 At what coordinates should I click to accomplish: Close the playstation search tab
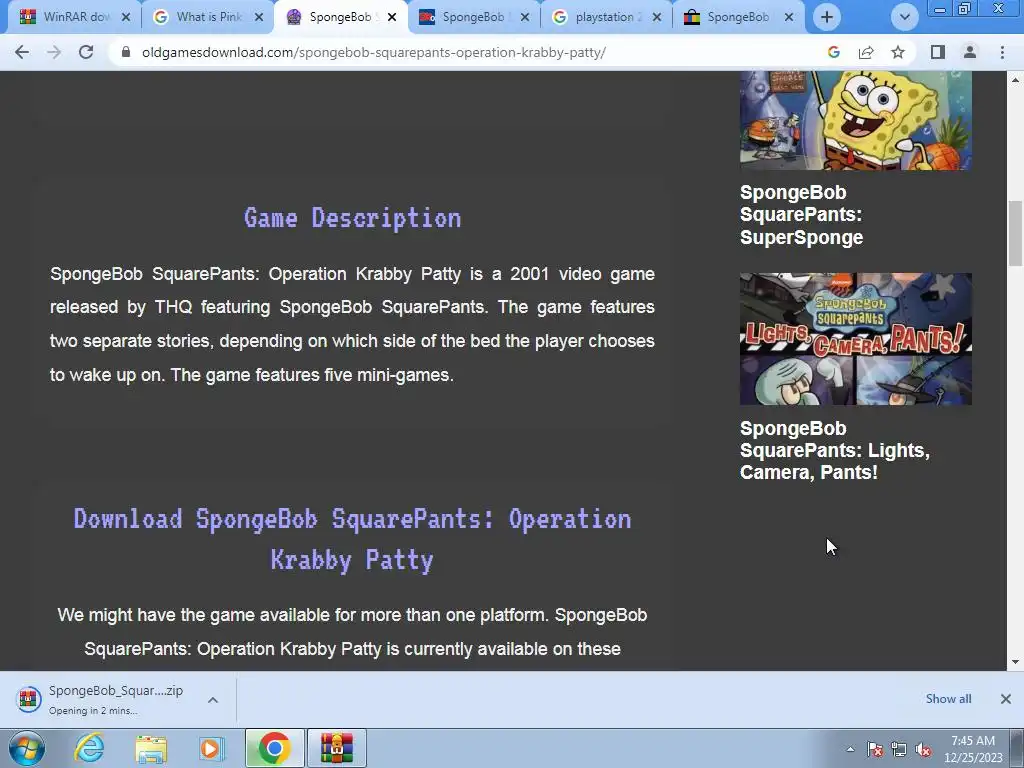pyautogui.click(x=657, y=17)
